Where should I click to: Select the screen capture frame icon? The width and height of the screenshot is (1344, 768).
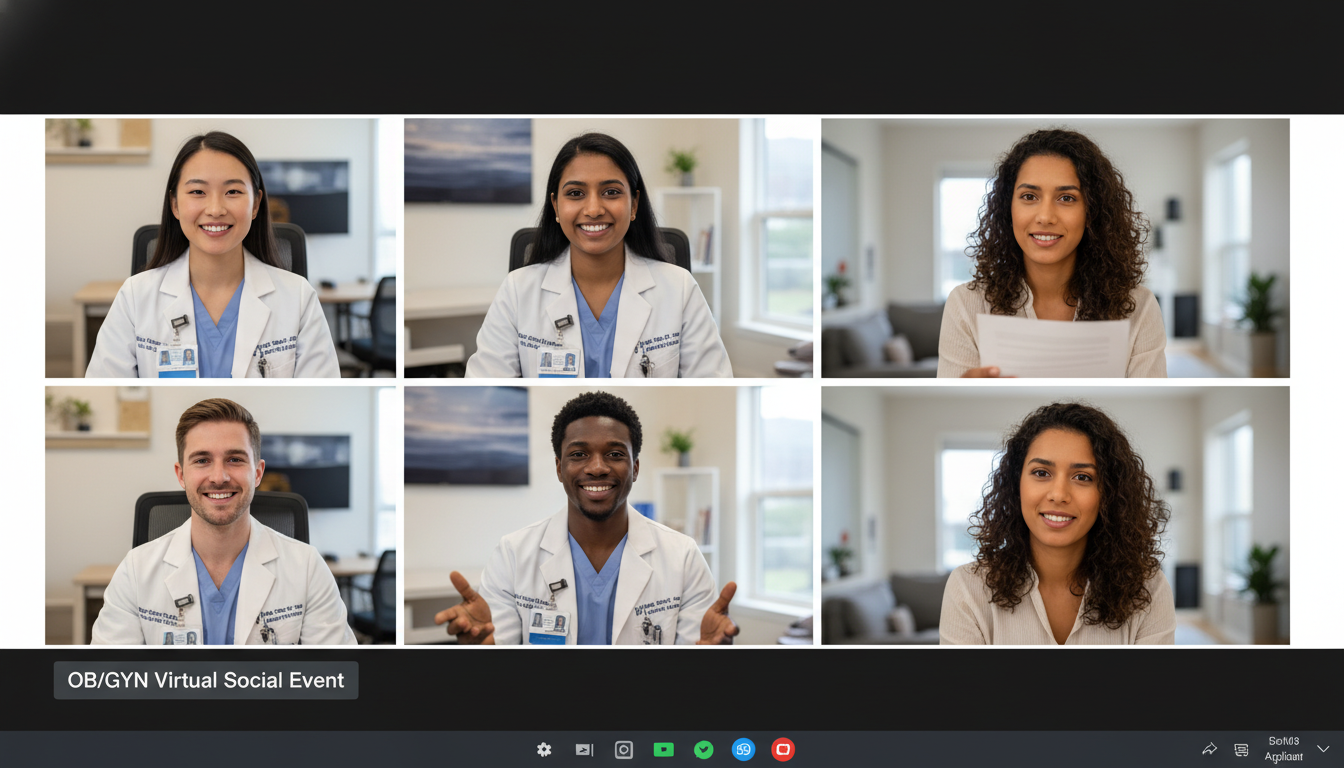coord(623,749)
